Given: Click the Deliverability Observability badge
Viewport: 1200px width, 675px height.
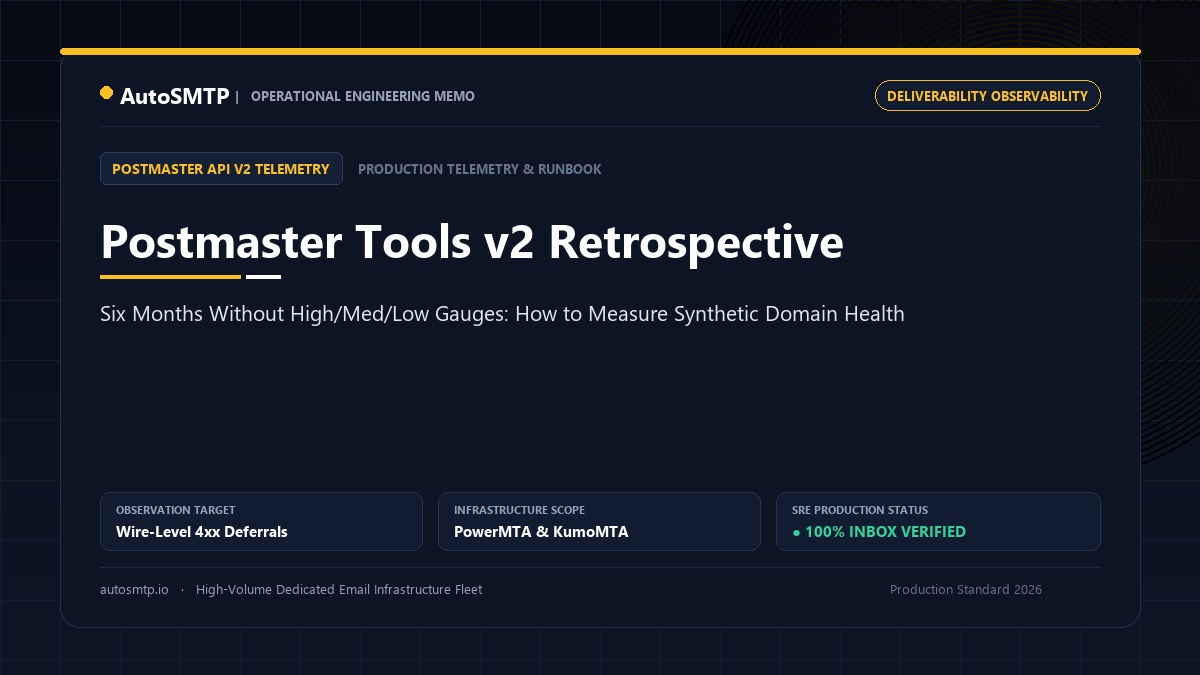Looking at the screenshot, I should pos(988,96).
